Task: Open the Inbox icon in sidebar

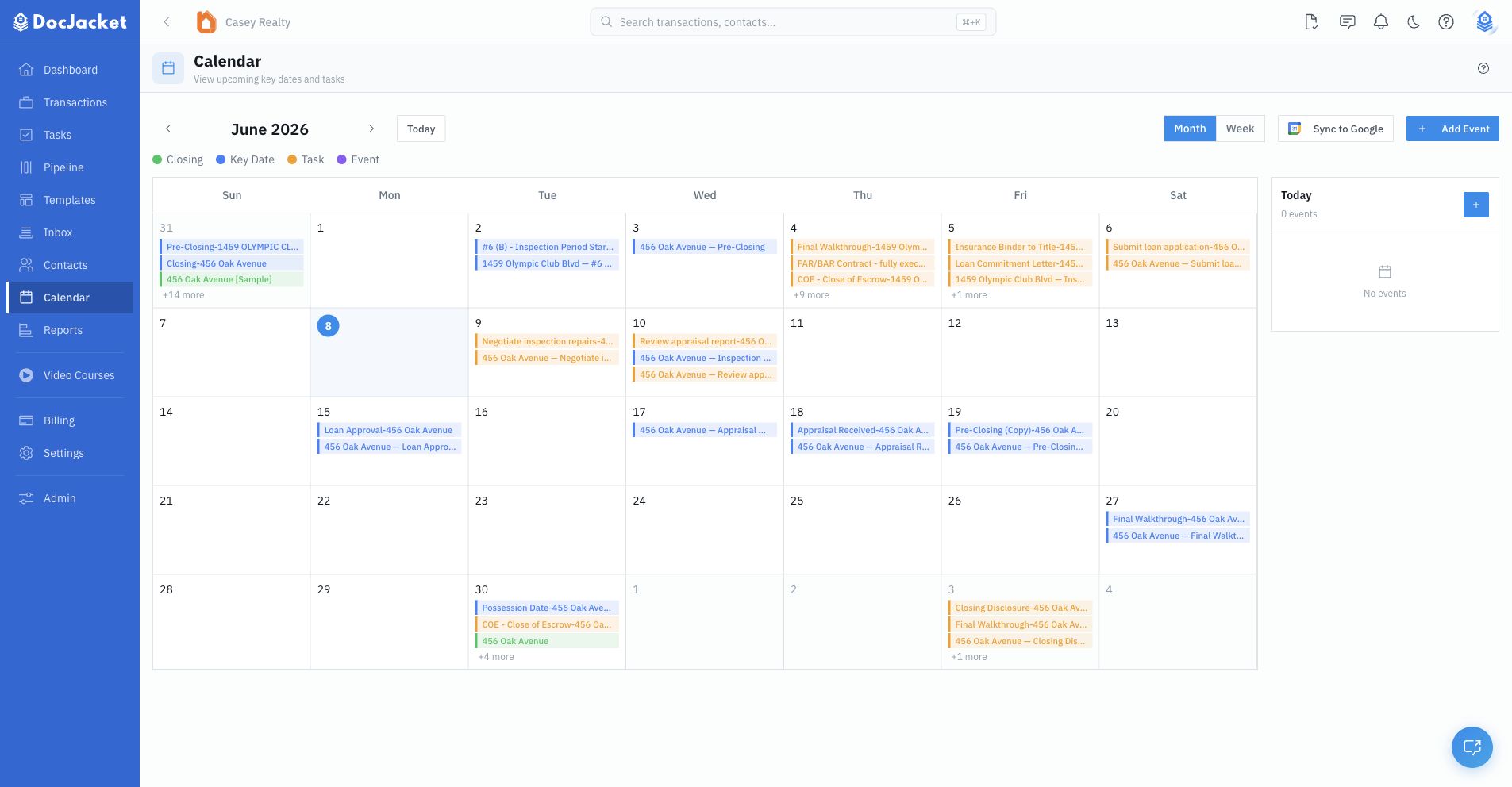Action: 26,232
